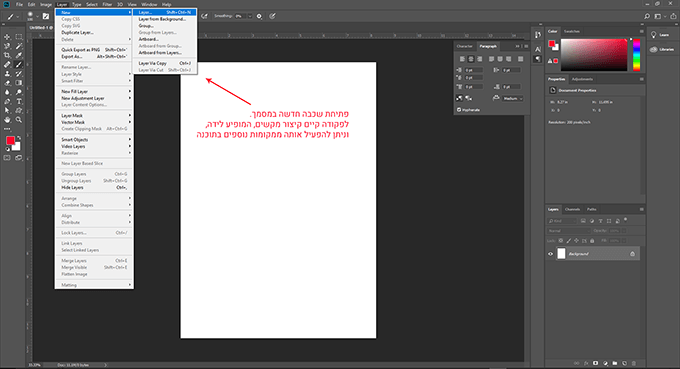680x369 pixels.
Task: Select the Eyedropper tool
Action: pyautogui.click(x=19, y=56)
